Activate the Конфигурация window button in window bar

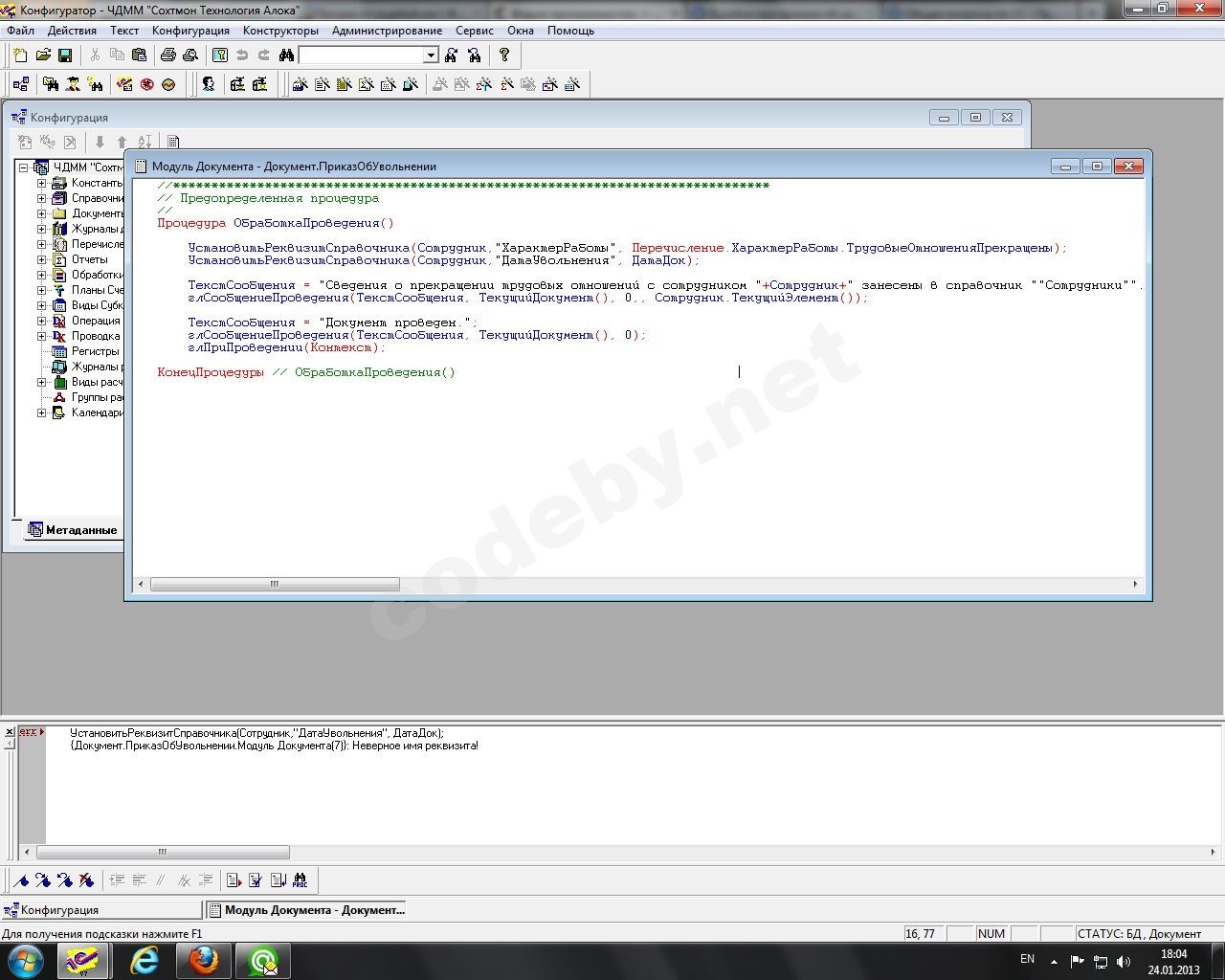tap(102, 910)
